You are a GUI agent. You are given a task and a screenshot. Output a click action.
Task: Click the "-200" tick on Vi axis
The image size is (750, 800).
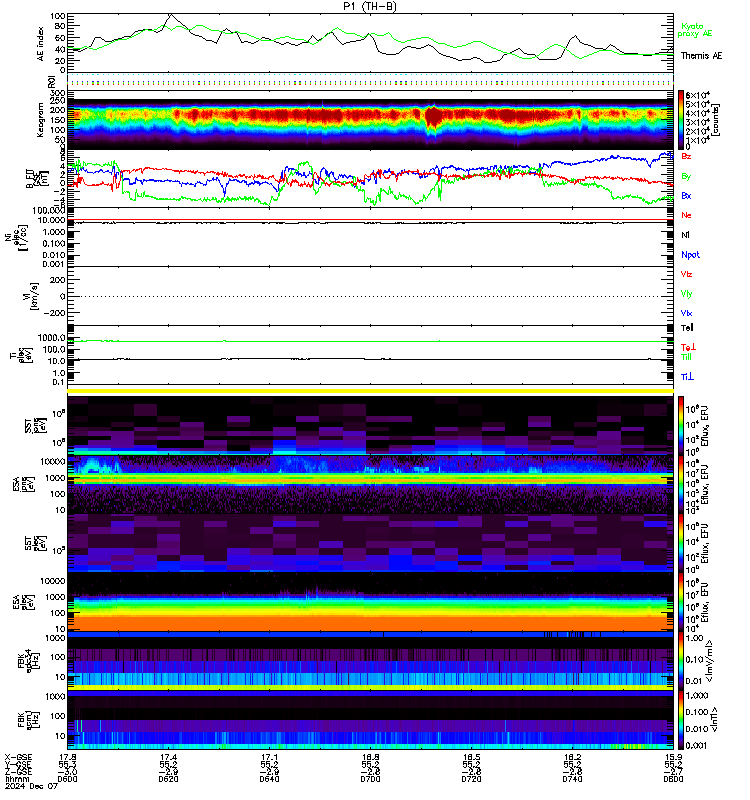(x=54, y=313)
